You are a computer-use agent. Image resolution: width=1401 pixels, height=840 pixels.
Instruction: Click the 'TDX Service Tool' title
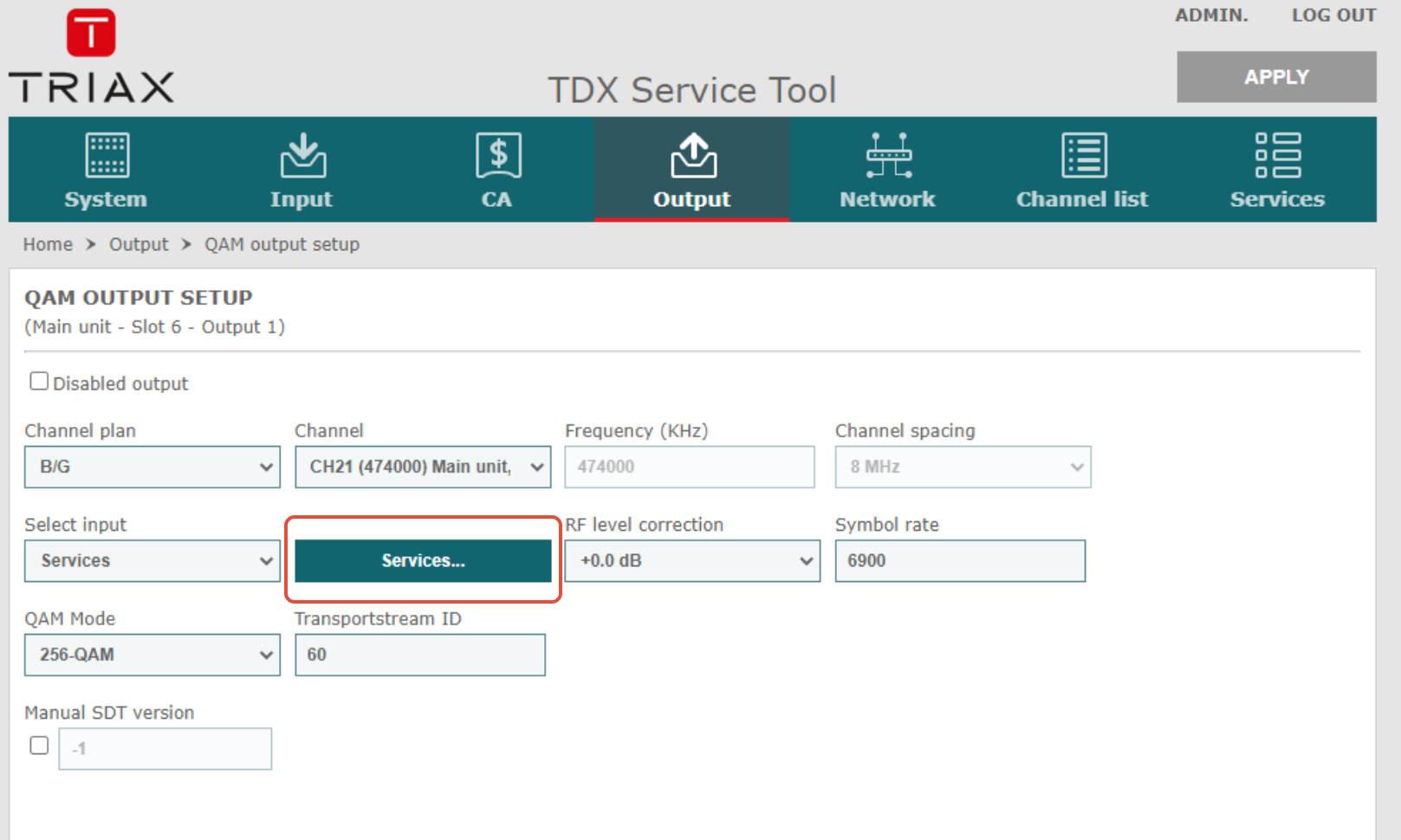pos(692,90)
